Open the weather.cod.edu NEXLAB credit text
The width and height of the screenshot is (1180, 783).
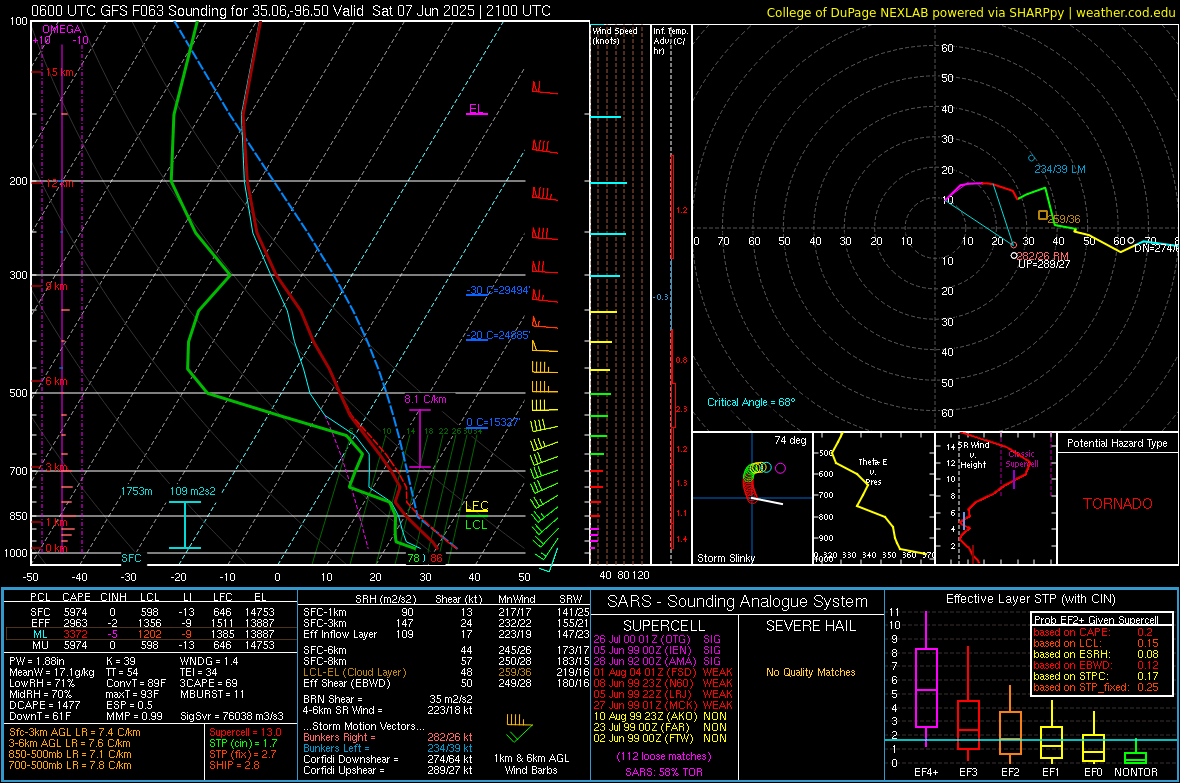pos(970,12)
